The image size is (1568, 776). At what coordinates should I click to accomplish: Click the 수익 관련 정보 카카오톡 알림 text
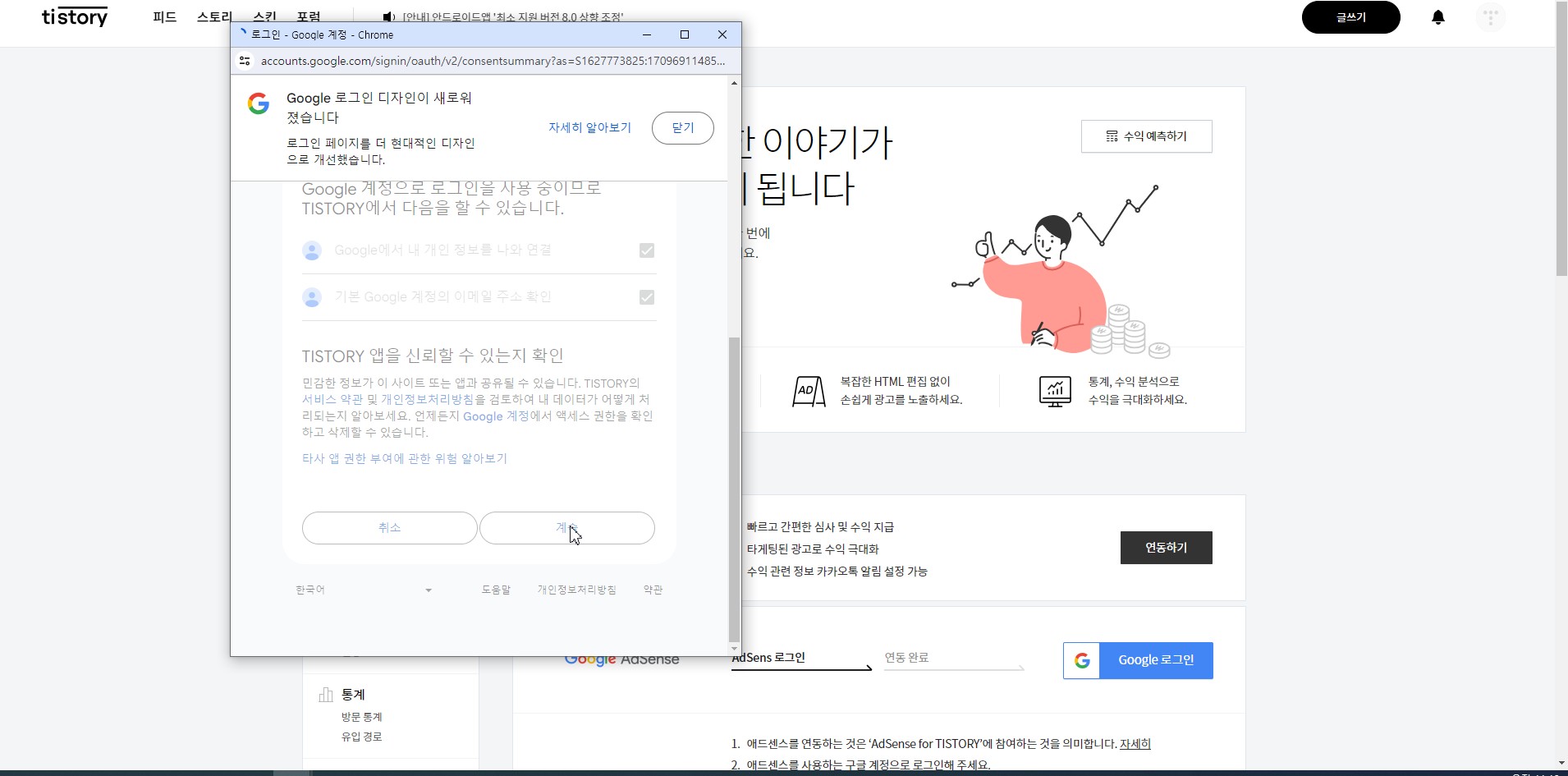tap(837, 572)
